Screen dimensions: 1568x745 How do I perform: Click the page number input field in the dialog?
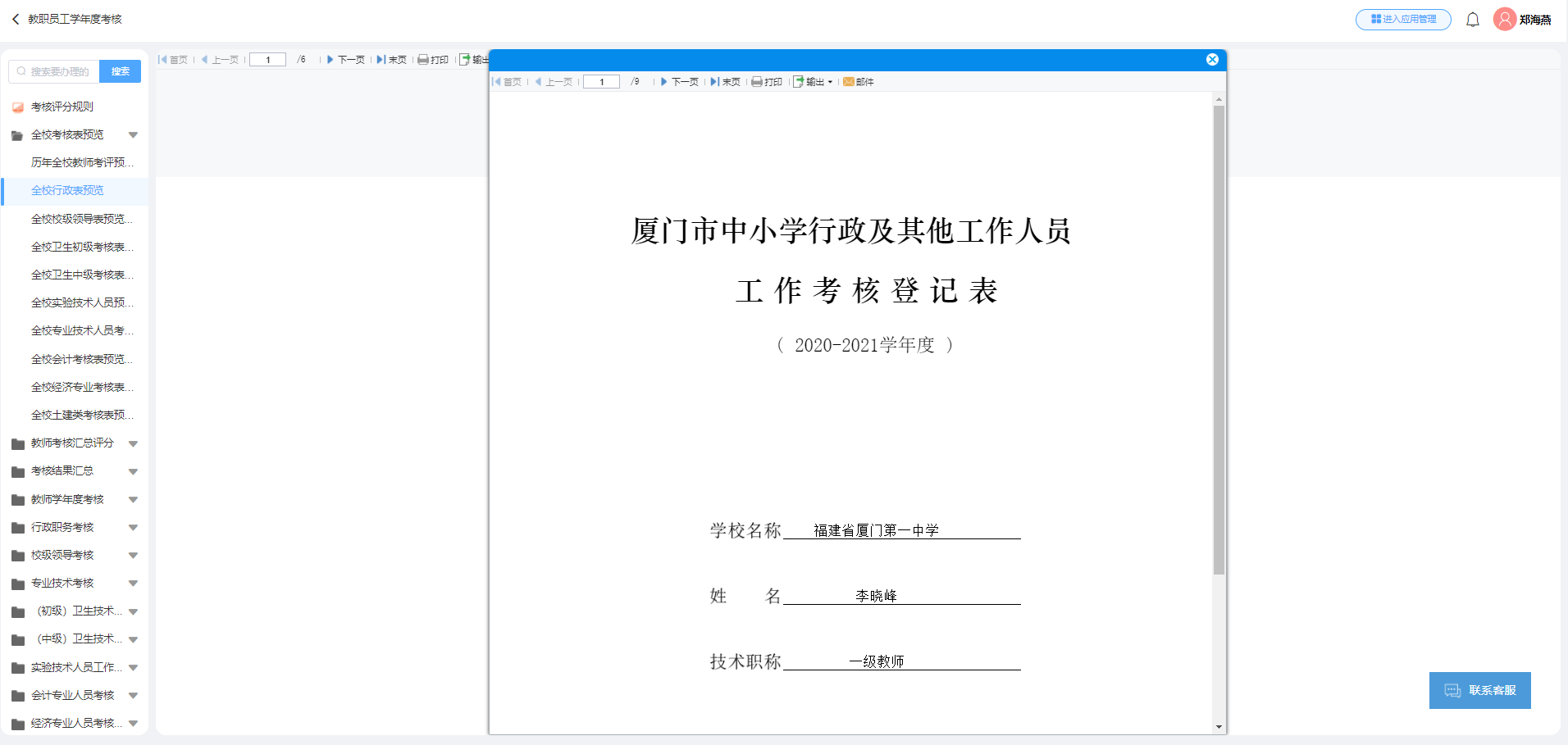coord(601,81)
